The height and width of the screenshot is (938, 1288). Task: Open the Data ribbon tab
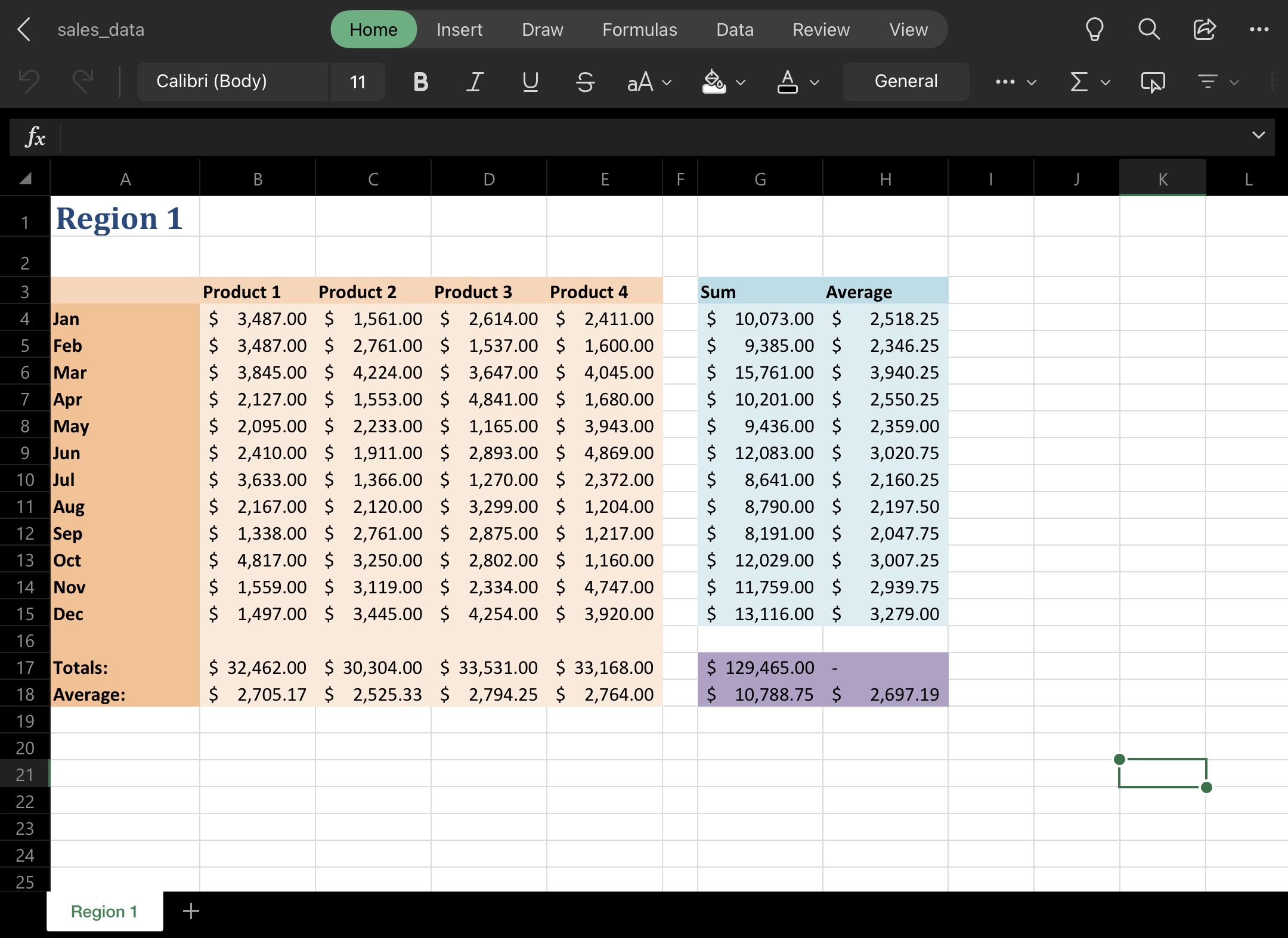click(734, 29)
